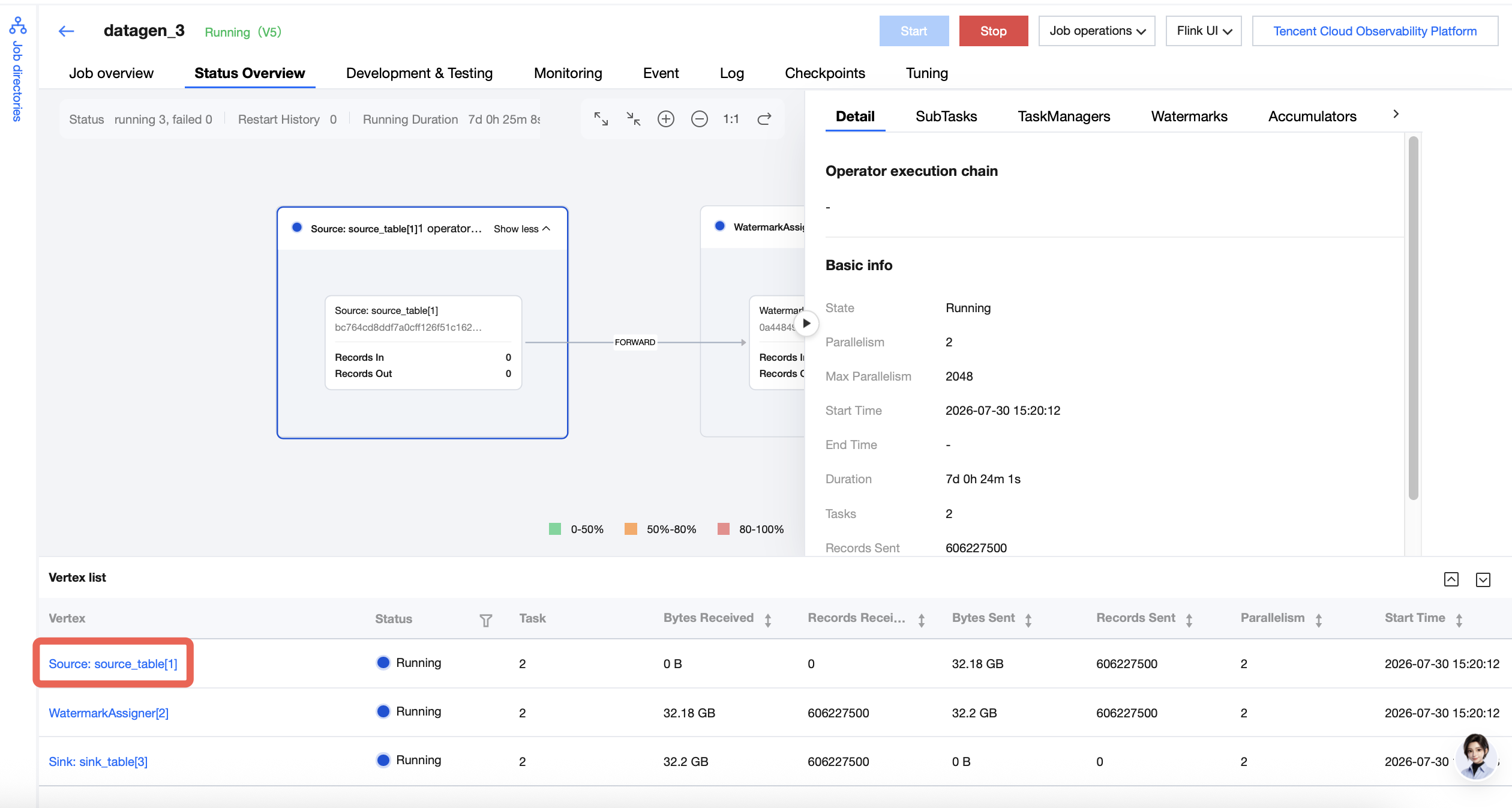Viewport: 1512px width, 808px height.
Task: Sort the table by Bytes Received
Action: pyautogui.click(x=768, y=620)
